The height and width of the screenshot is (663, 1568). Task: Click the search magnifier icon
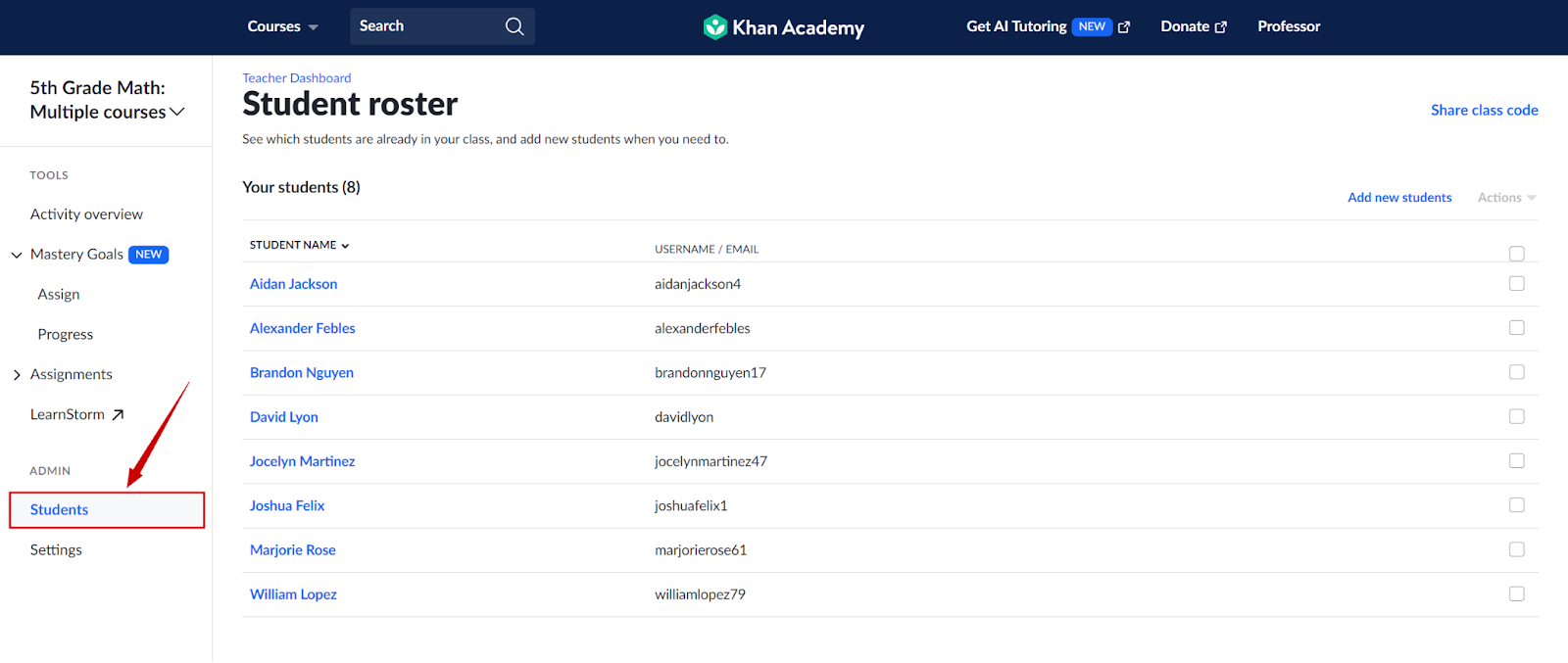514,26
